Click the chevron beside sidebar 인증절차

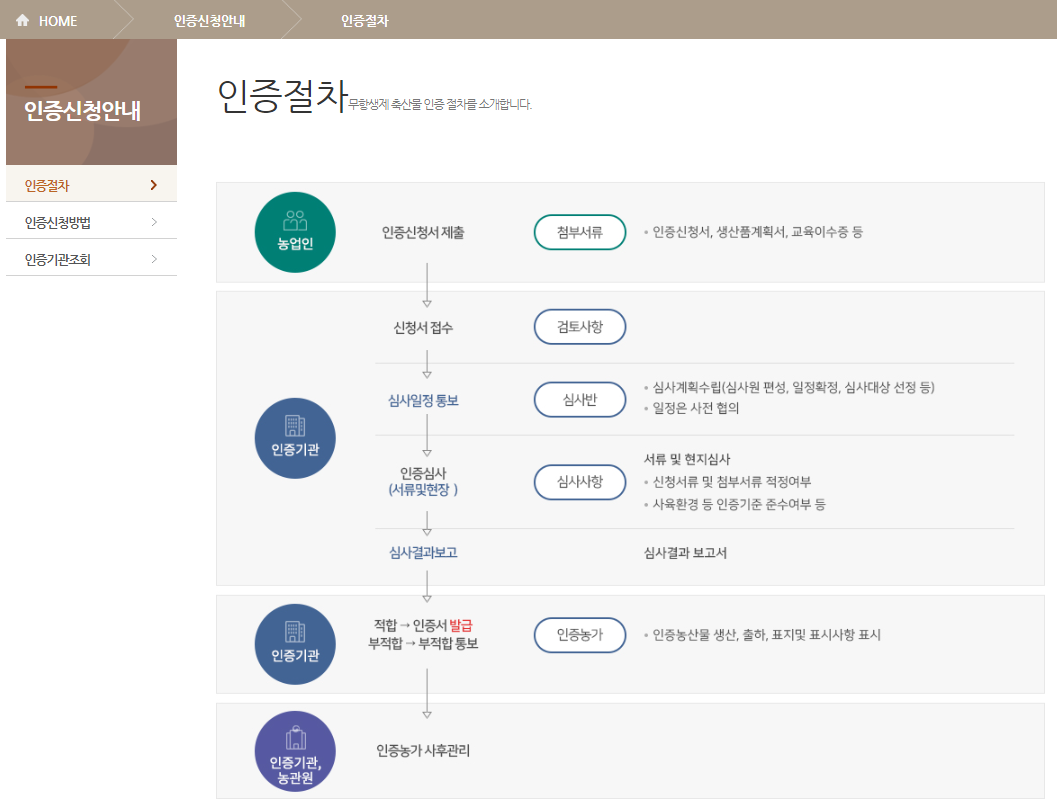tap(154, 185)
